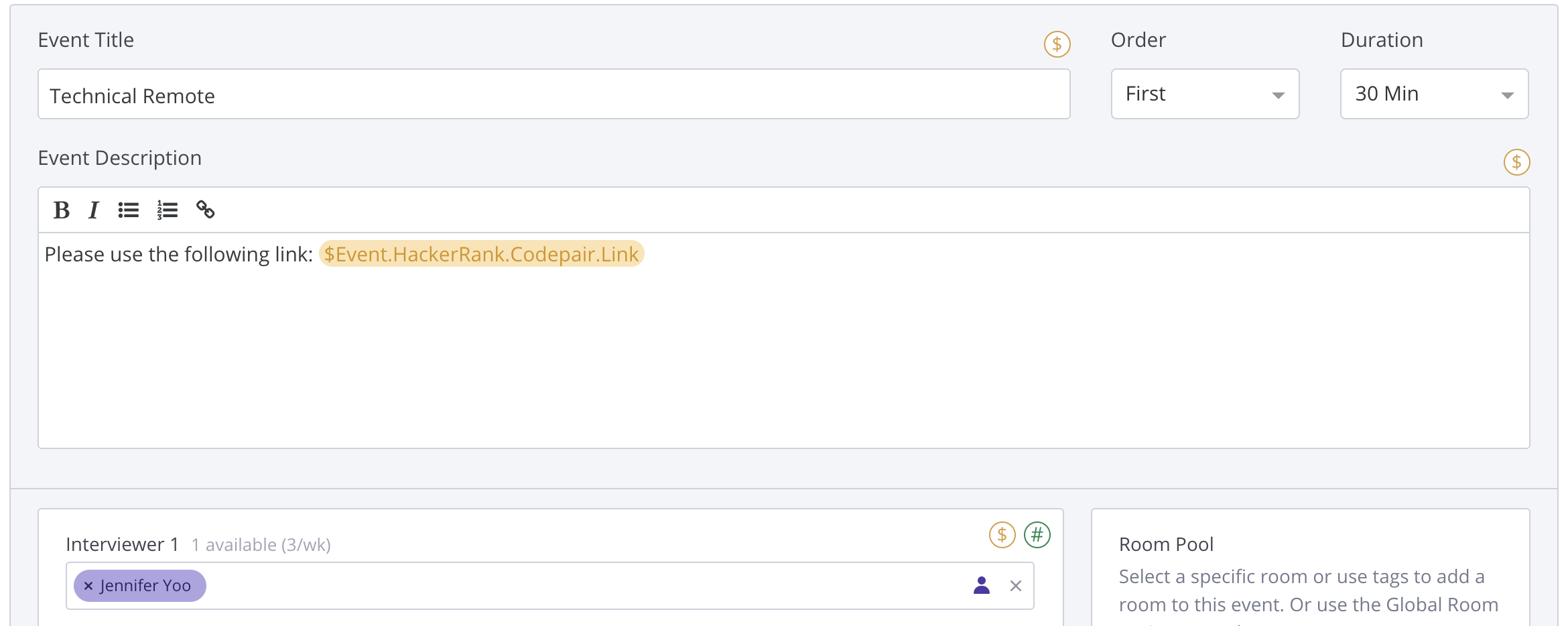
Task: Open the Duration dropdown showing 30 Min
Action: (1434, 94)
